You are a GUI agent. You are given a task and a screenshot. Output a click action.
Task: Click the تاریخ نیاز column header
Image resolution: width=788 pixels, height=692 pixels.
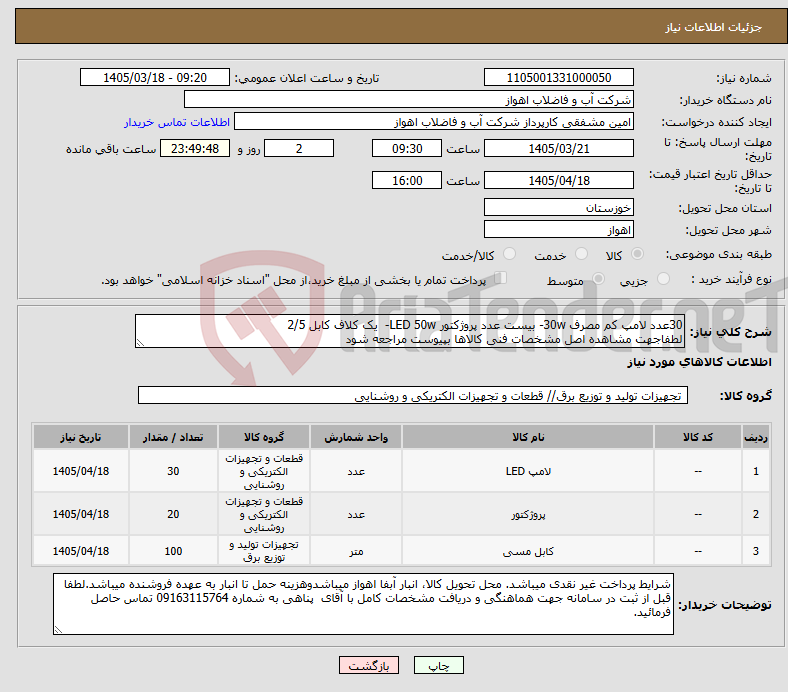(81, 437)
